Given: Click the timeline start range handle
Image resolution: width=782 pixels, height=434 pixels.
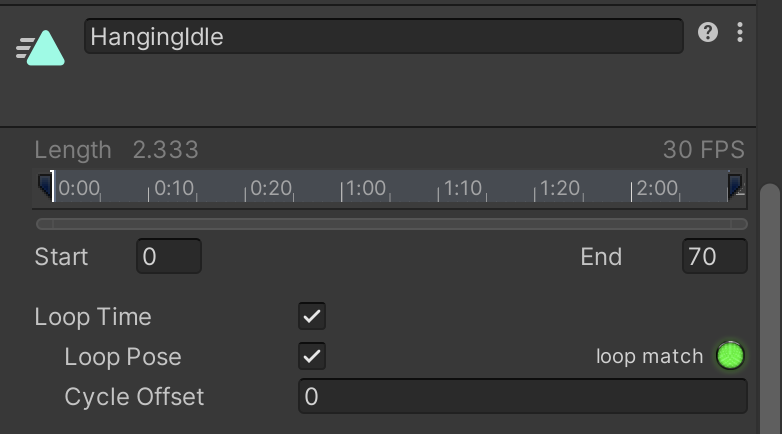Looking at the screenshot, I should pos(44,186).
